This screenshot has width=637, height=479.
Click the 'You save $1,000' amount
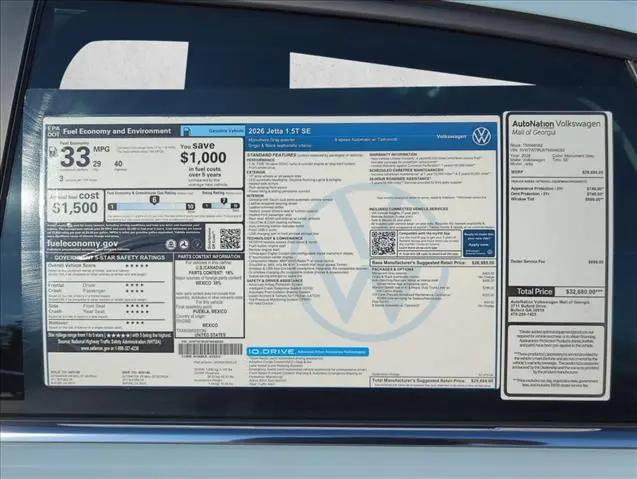coord(203,157)
